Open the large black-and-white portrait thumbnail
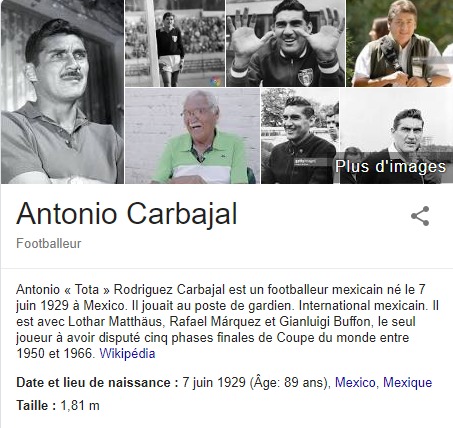Screen dimensions: 453x428 [x=62, y=92]
